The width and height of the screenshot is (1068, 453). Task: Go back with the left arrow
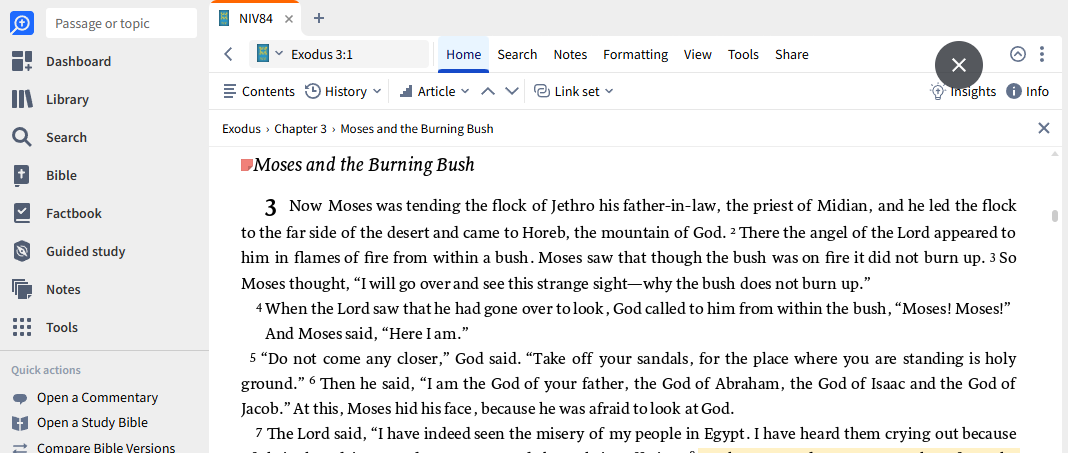229,54
